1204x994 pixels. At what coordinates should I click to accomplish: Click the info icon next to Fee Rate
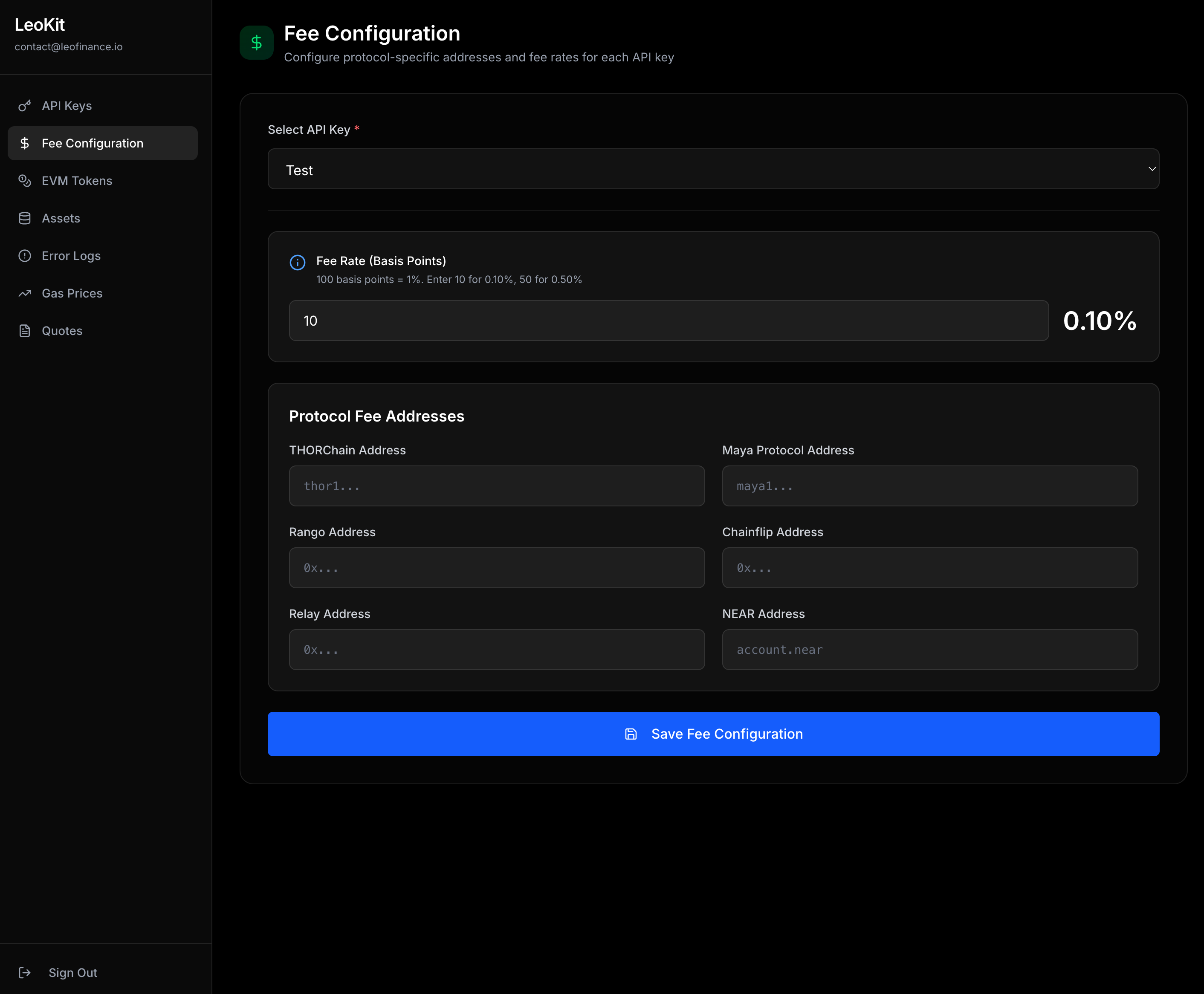click(297, 262)
